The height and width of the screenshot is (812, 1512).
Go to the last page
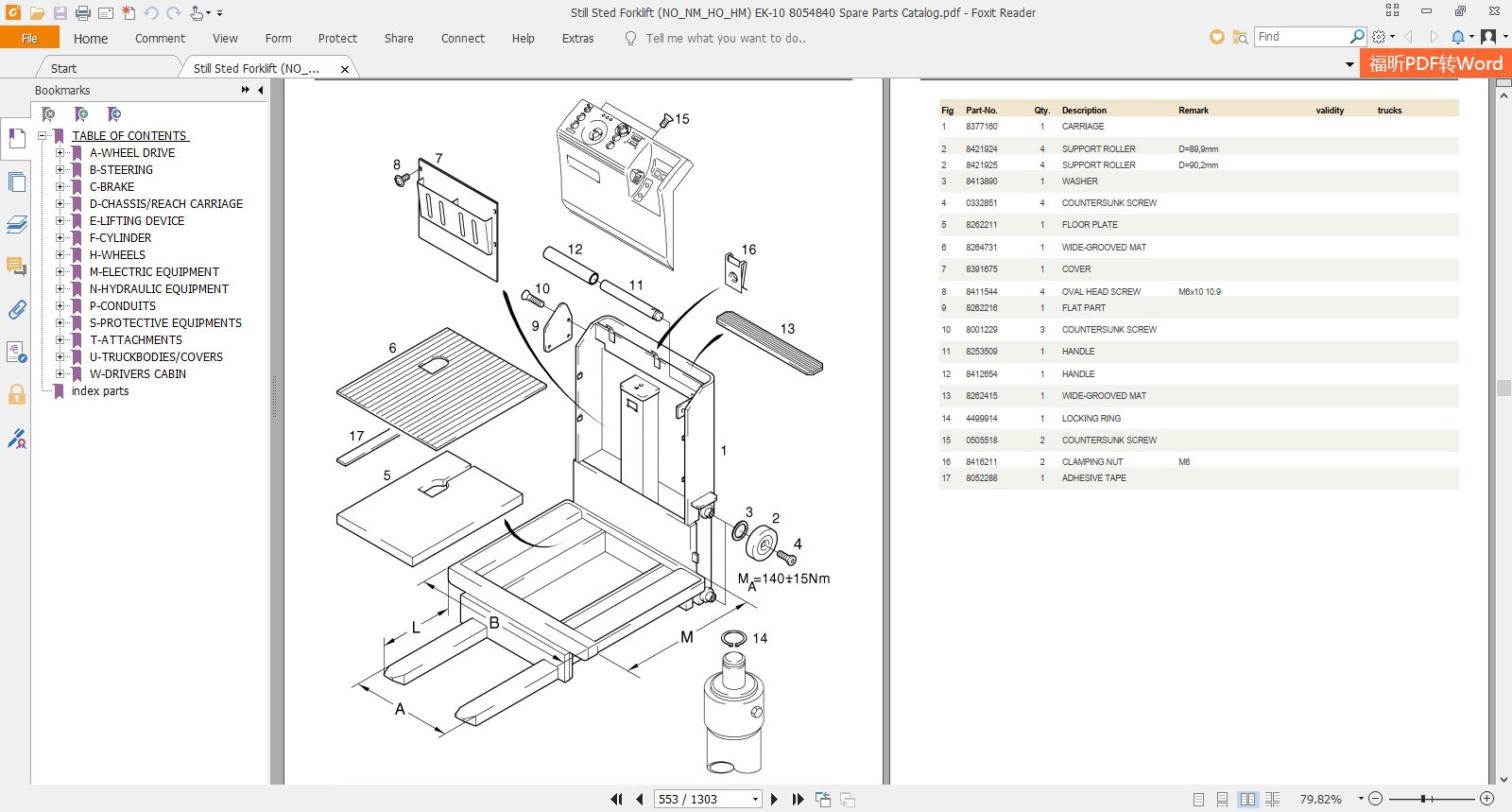click(x=798, y=800)
